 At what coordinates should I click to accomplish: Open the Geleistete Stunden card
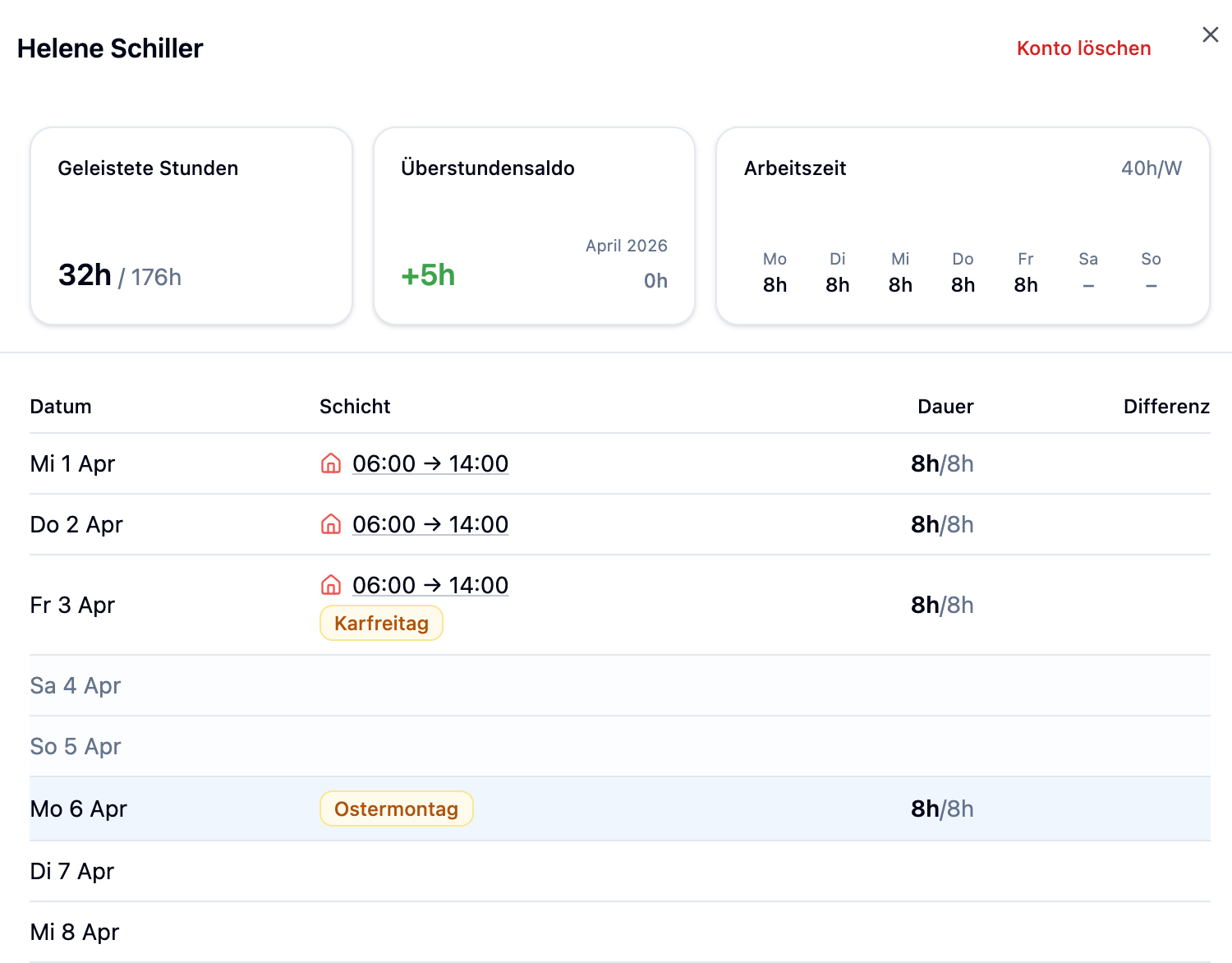tap(191, 226)
